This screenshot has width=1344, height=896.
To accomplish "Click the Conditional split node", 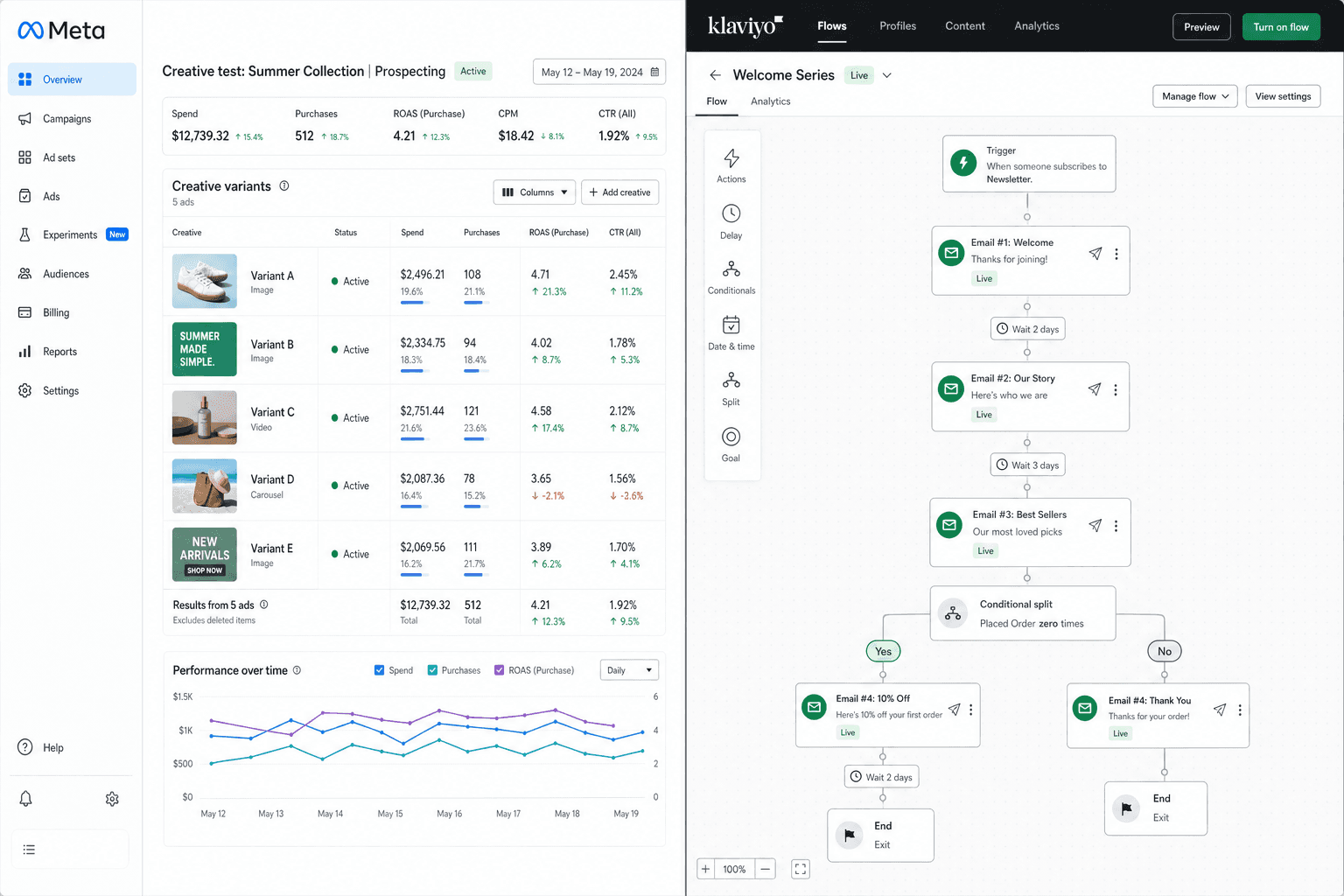I will [x=1023, y=613].
